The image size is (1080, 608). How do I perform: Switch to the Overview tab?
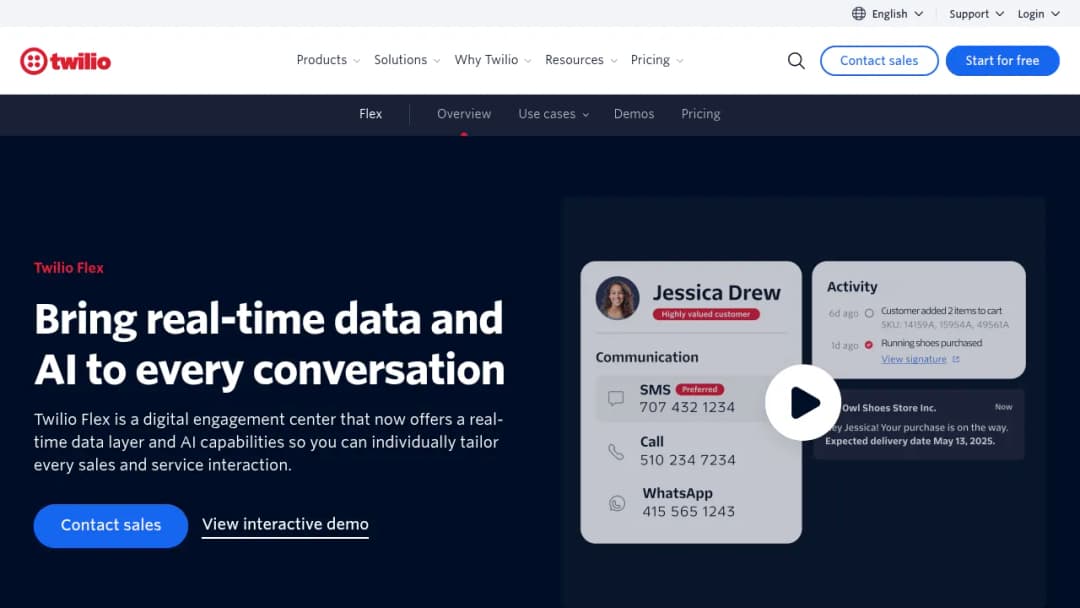click(464, 114)
